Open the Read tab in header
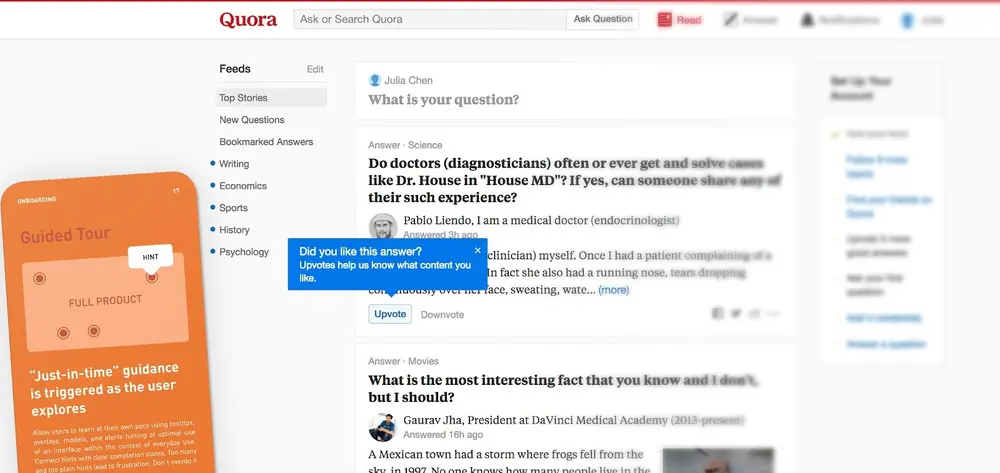This screenshot has width=1000, height=473. pyautogui.click(x=679, y=20)
